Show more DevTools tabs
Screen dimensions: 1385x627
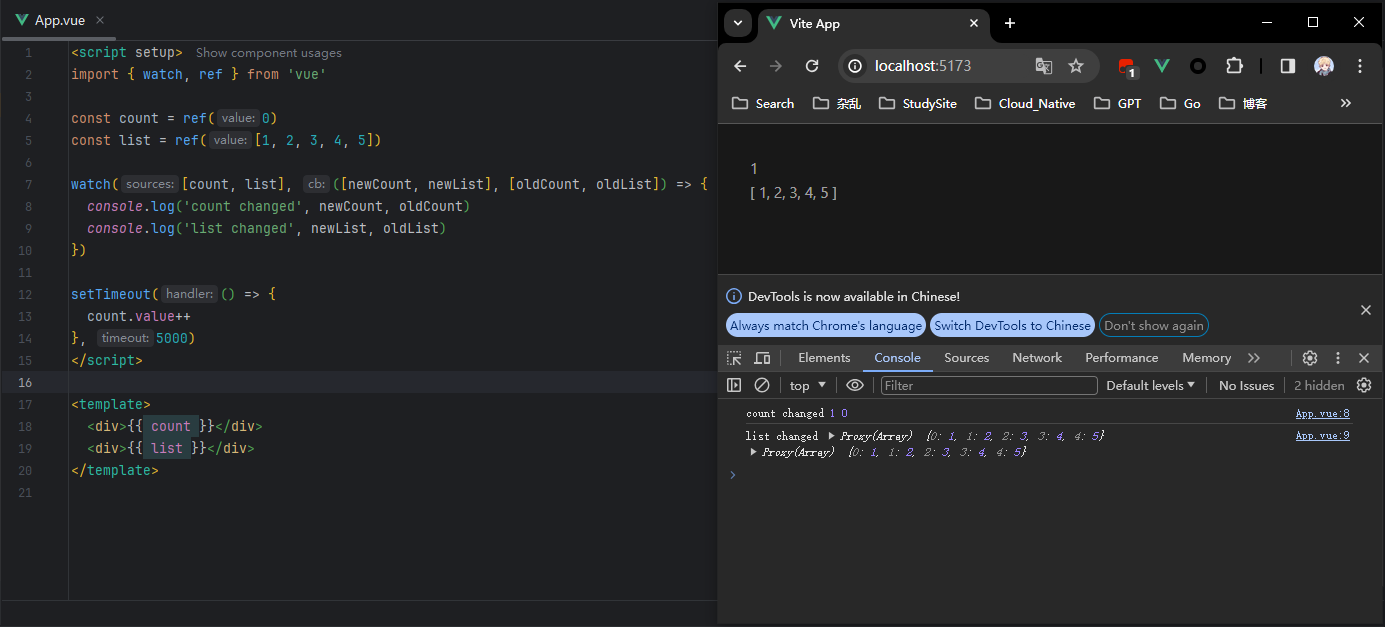coord(1254,358)
